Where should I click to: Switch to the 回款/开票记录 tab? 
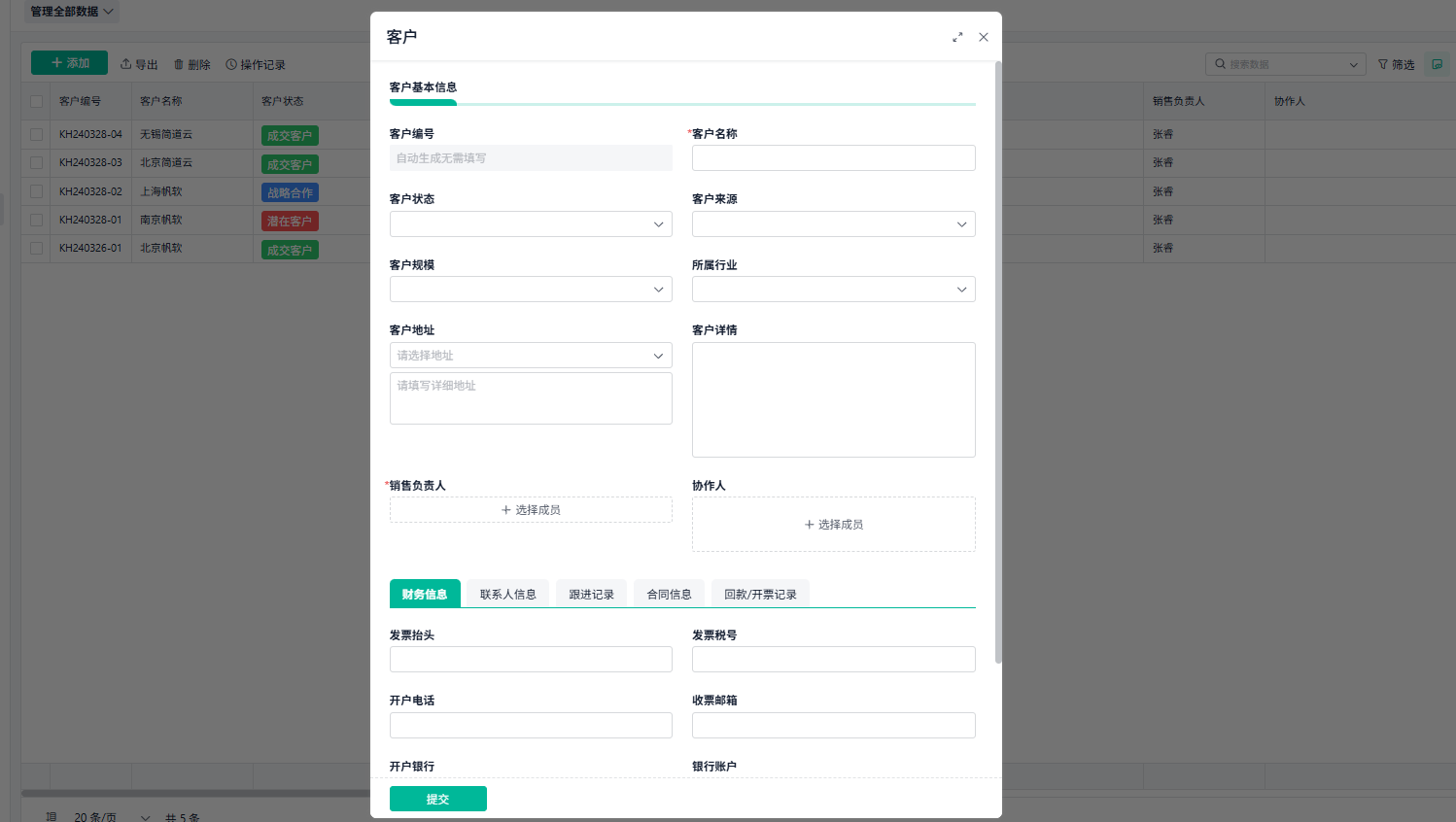[x=760, y=594]
